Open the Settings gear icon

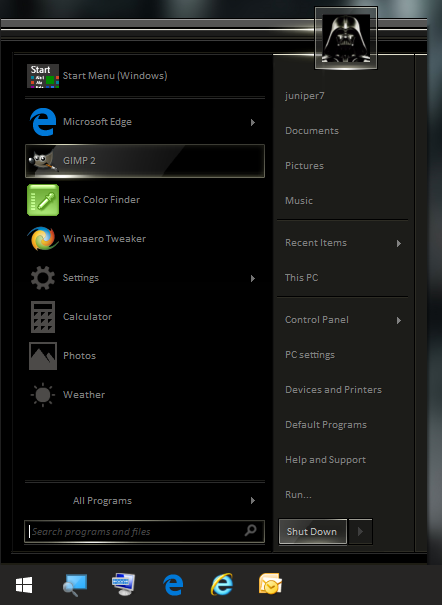(x=43, y=278)
